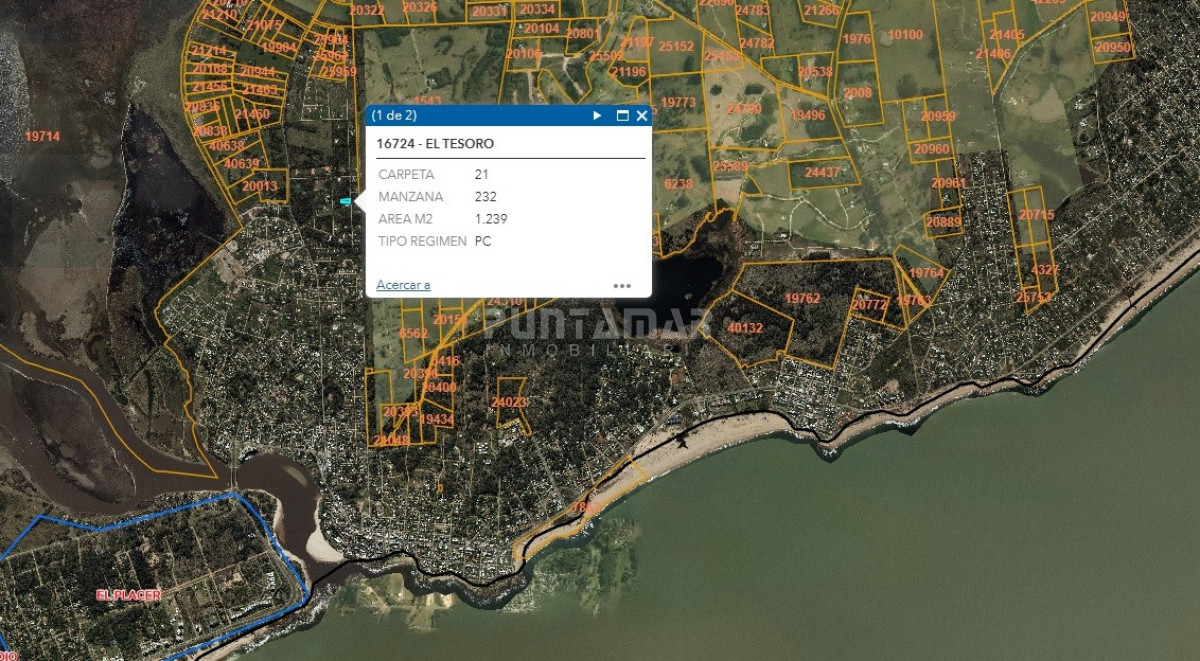Pick parcel number 19714

[x=43, y=136]
